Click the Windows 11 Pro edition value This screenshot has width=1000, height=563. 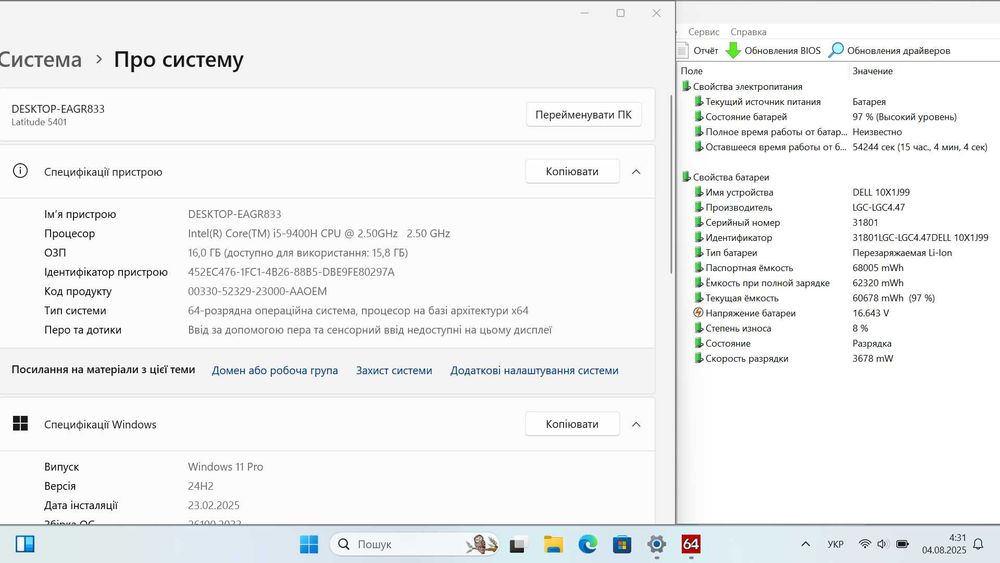click(x=225, y=467)
